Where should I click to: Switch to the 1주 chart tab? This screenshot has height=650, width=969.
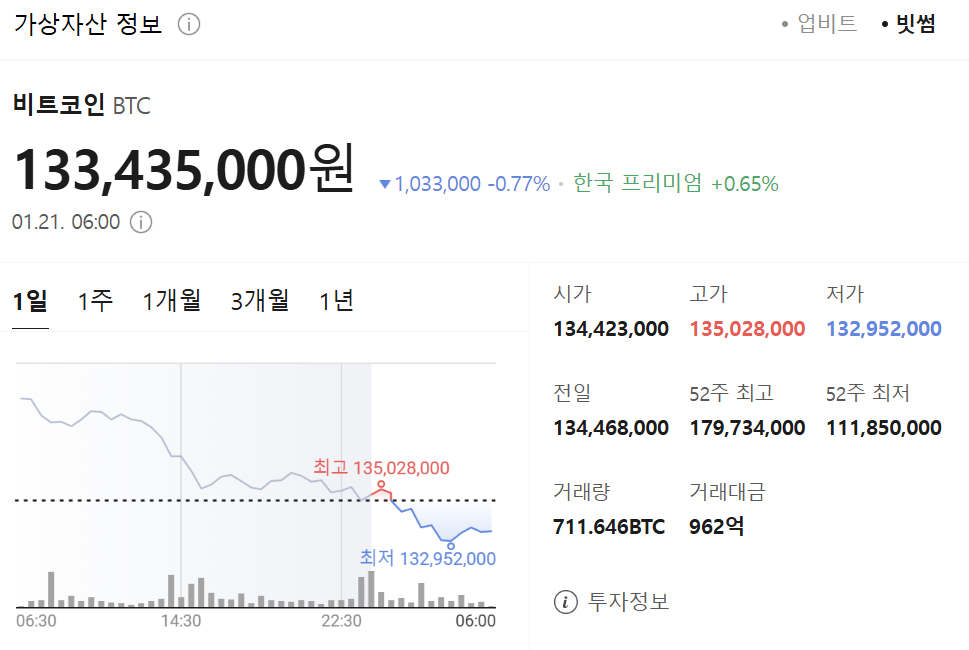(95, 300)
